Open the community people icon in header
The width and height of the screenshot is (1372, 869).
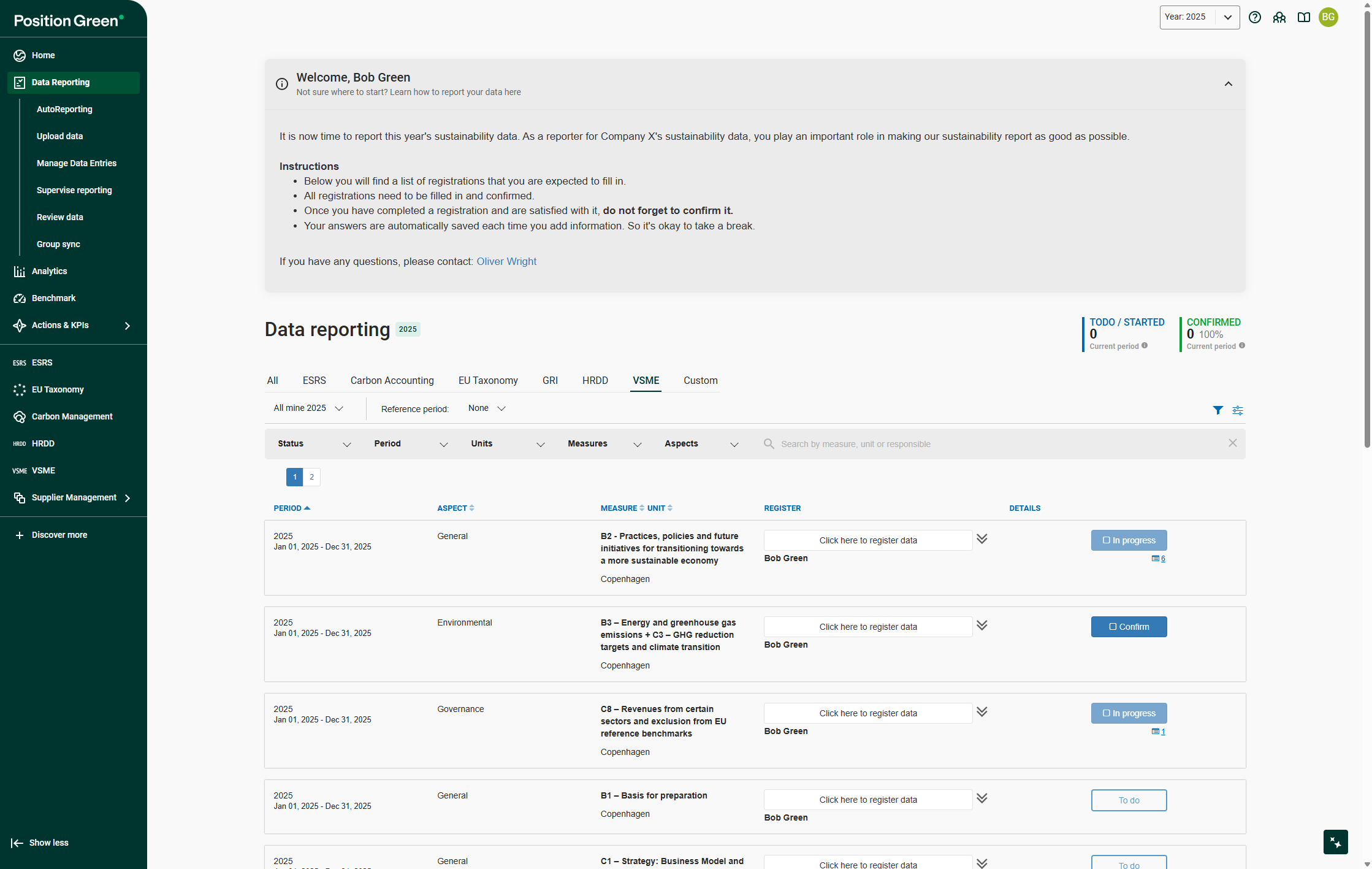(x=1279, y=17)
